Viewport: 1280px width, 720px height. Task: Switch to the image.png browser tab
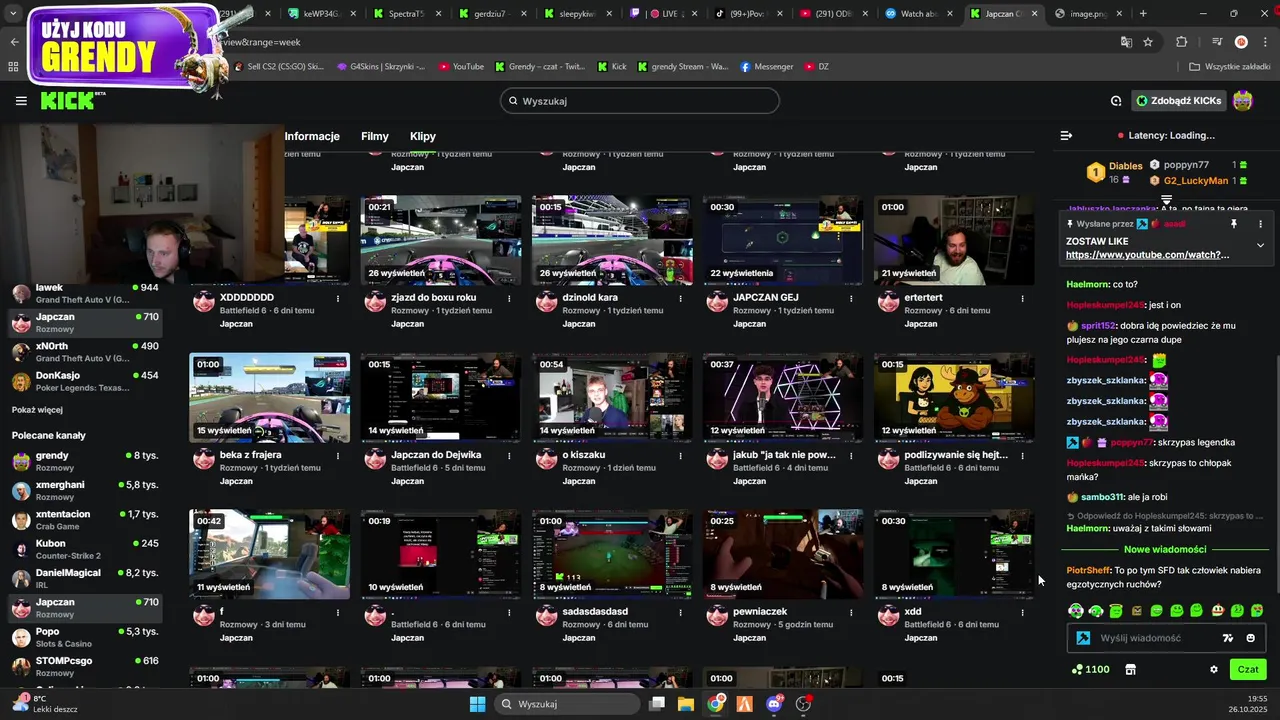(1088, 14)
